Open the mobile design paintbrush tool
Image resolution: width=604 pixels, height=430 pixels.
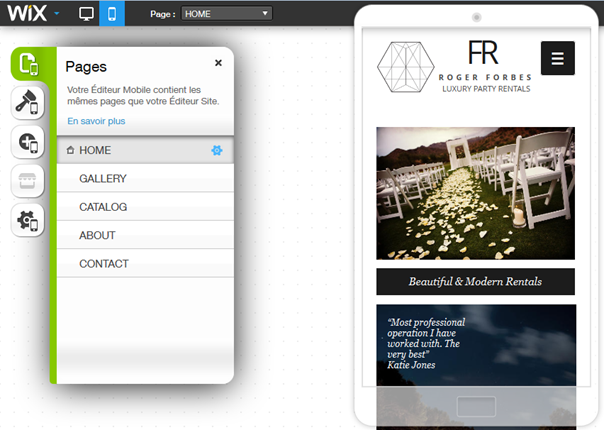click(x=27, y=102)
